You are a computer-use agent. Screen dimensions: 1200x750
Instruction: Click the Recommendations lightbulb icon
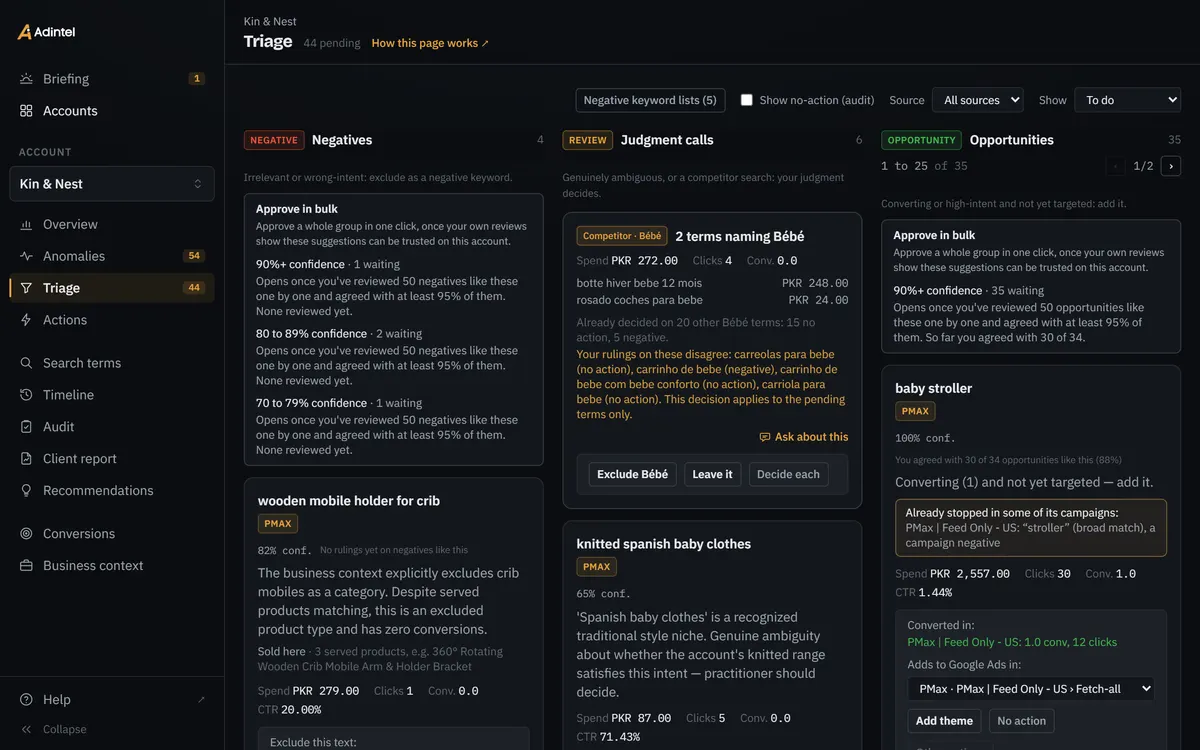[x=26, y=491]
